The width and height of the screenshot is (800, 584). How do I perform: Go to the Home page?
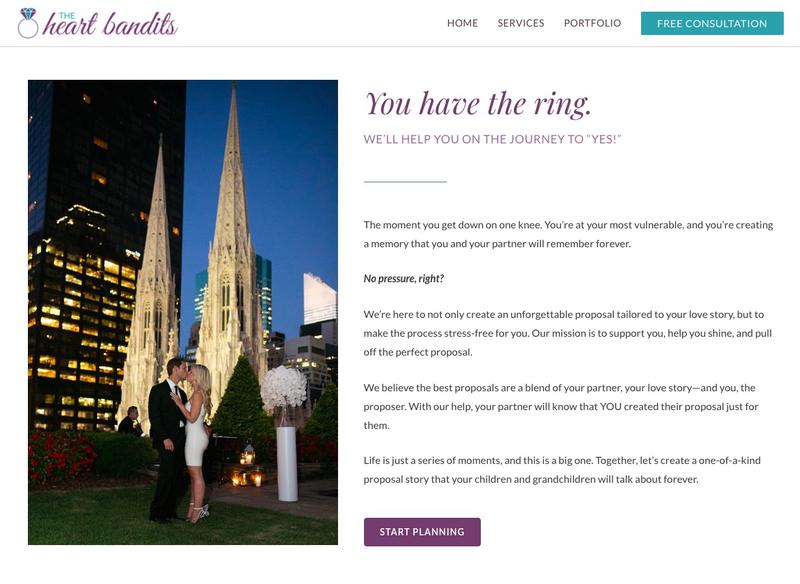click(x=462, y=23)
